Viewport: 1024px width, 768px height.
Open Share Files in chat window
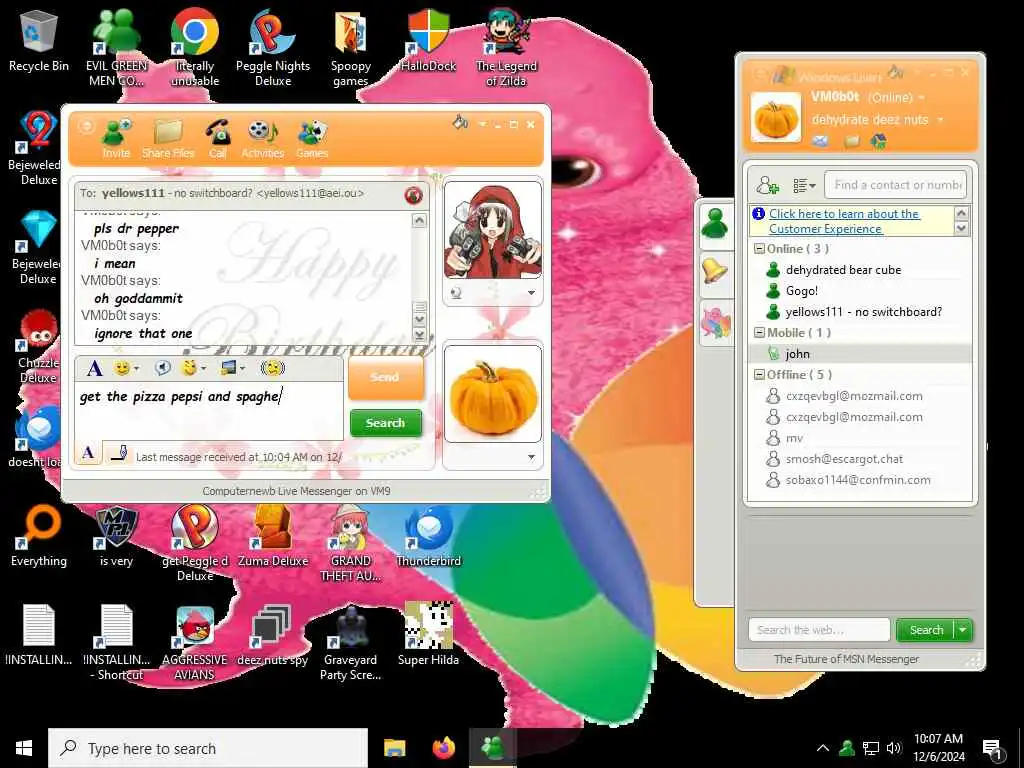click(x=168, y=138)
